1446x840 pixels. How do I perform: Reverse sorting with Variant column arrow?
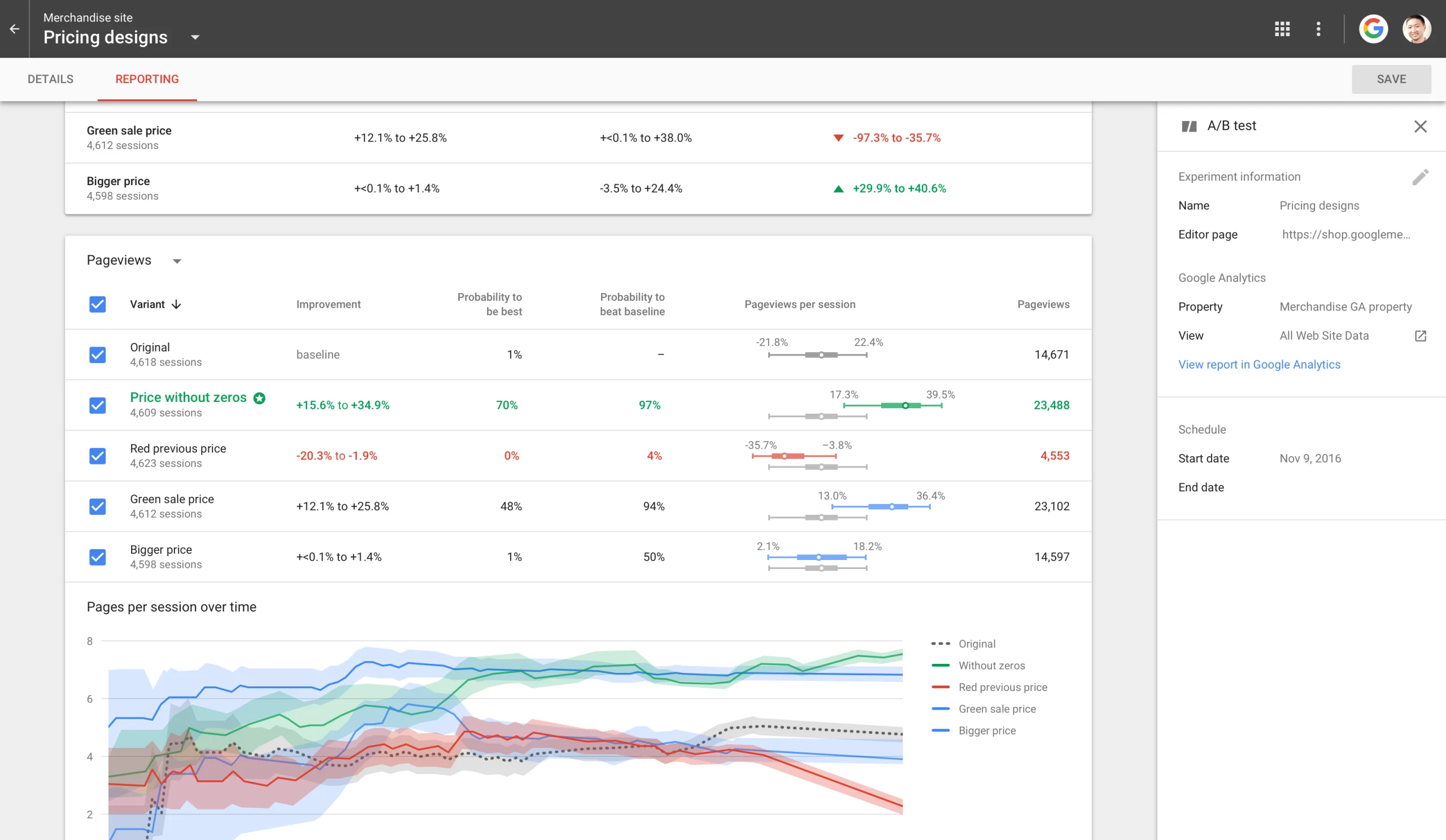[x=176, y=304]
